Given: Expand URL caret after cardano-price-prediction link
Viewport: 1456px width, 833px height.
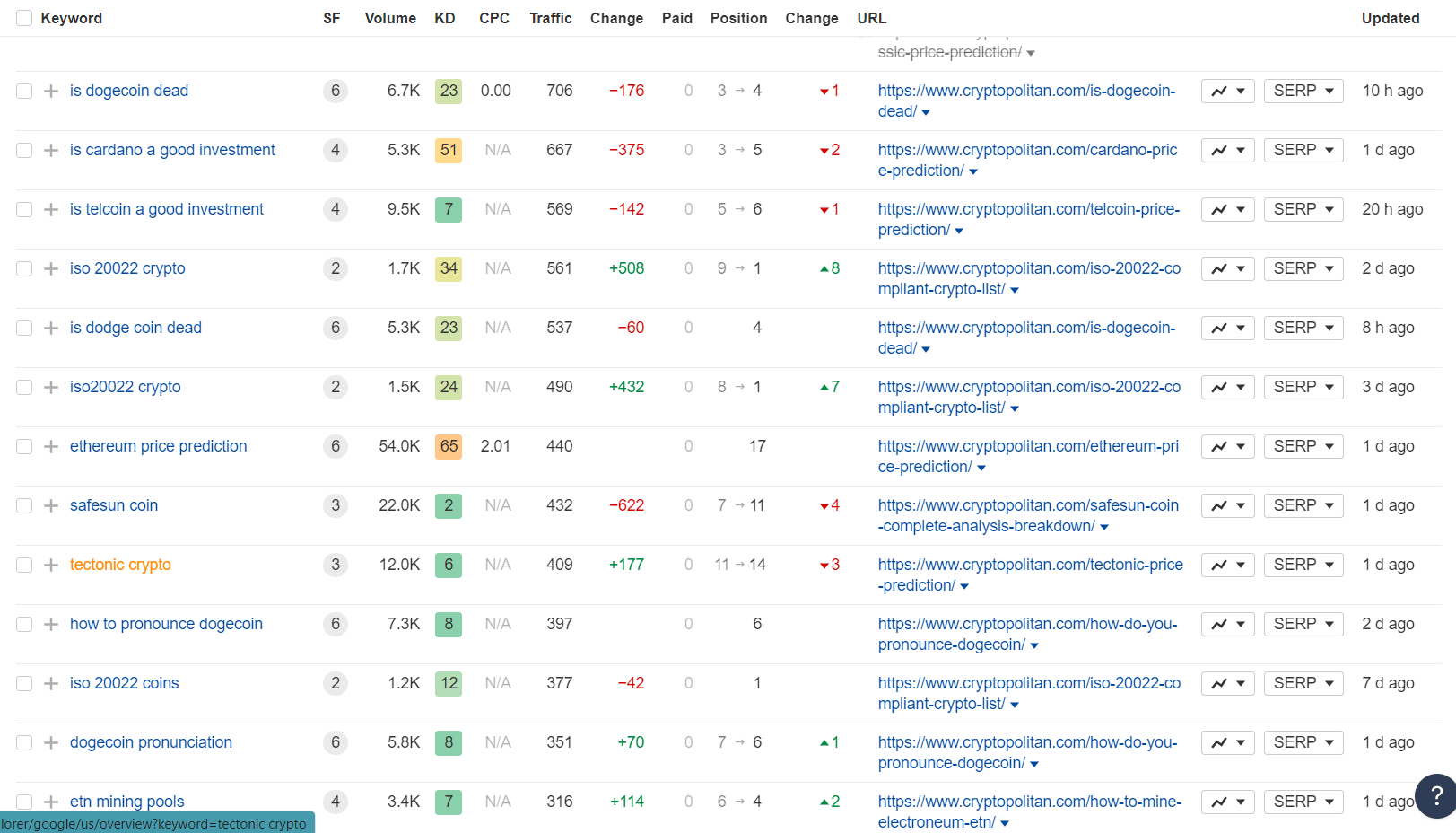Looking at the screenshot, I should tap(973, 171).
